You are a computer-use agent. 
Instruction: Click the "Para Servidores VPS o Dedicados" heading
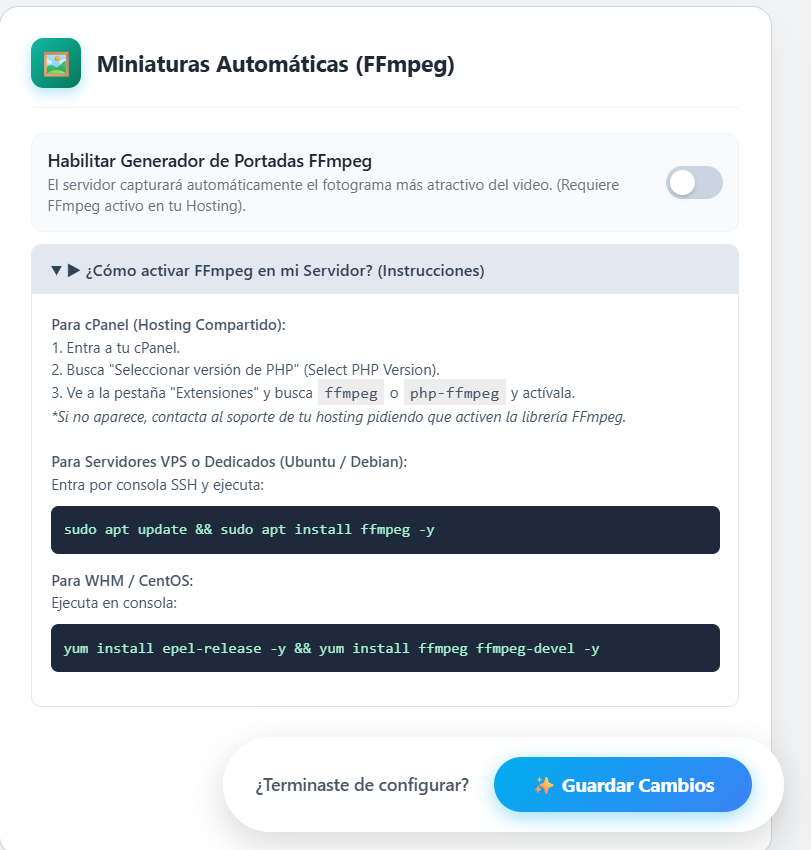tap(229, 462)
